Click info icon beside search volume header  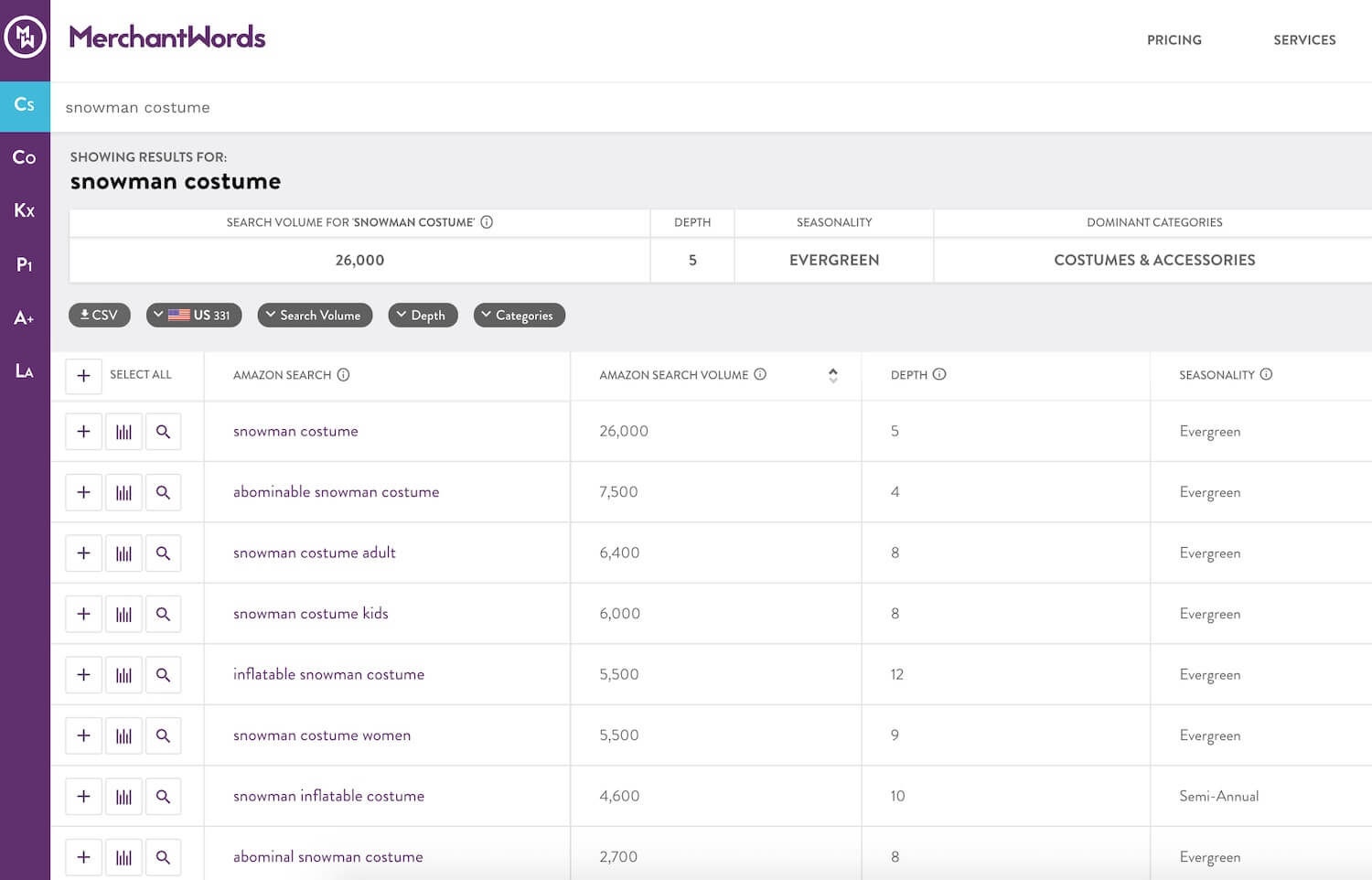[x=487, y=222]
